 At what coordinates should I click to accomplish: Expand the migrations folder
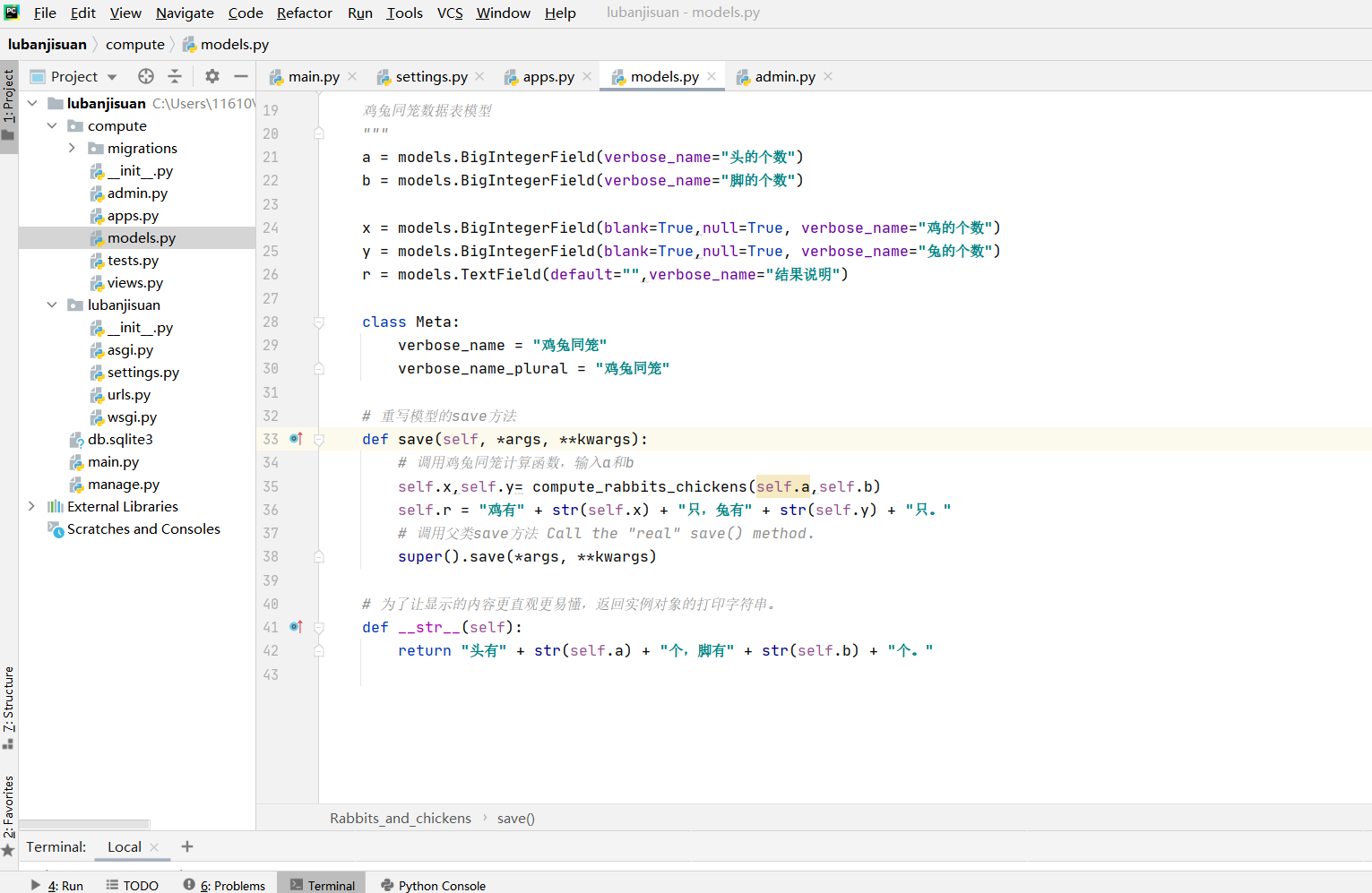click(72, 148)
